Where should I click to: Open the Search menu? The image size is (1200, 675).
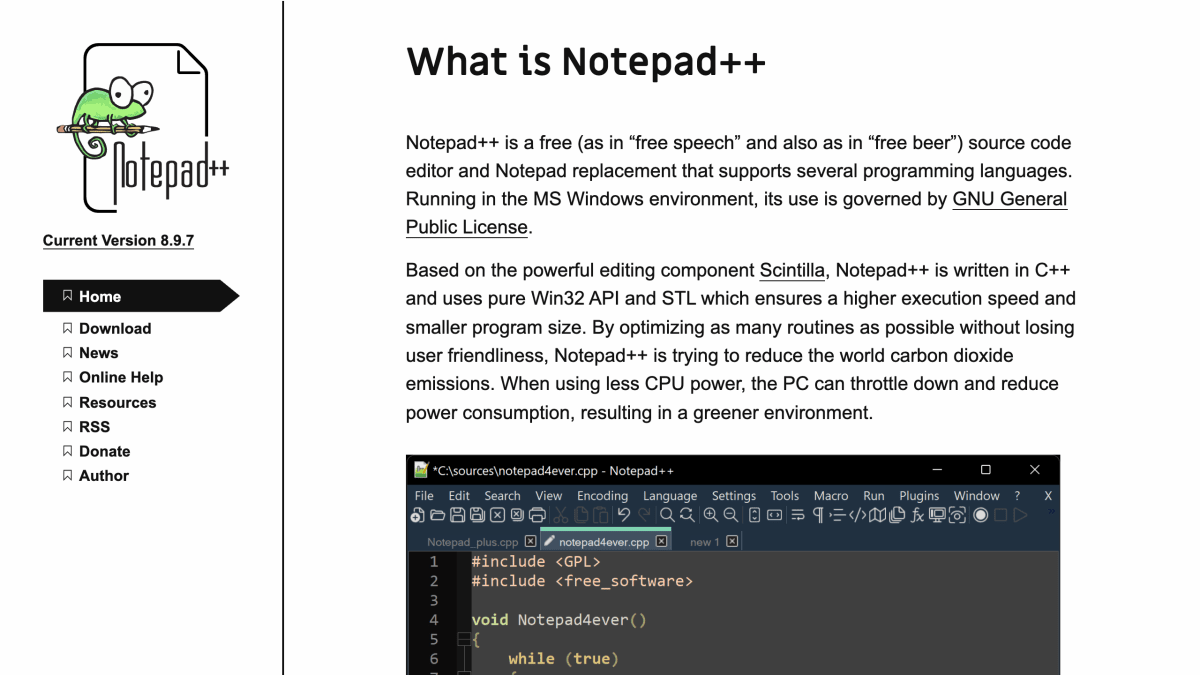(502, 496)
